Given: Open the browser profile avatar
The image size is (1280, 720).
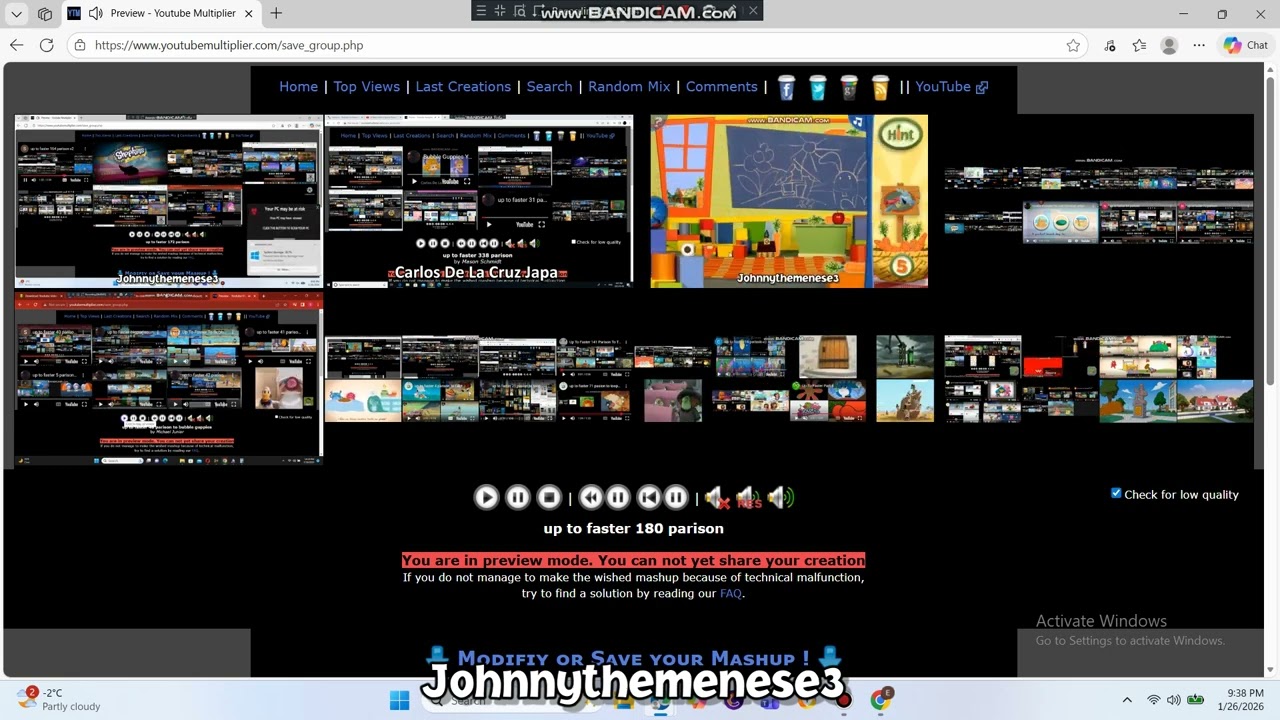Looking at the screenshot, I should pos(1169,45).
